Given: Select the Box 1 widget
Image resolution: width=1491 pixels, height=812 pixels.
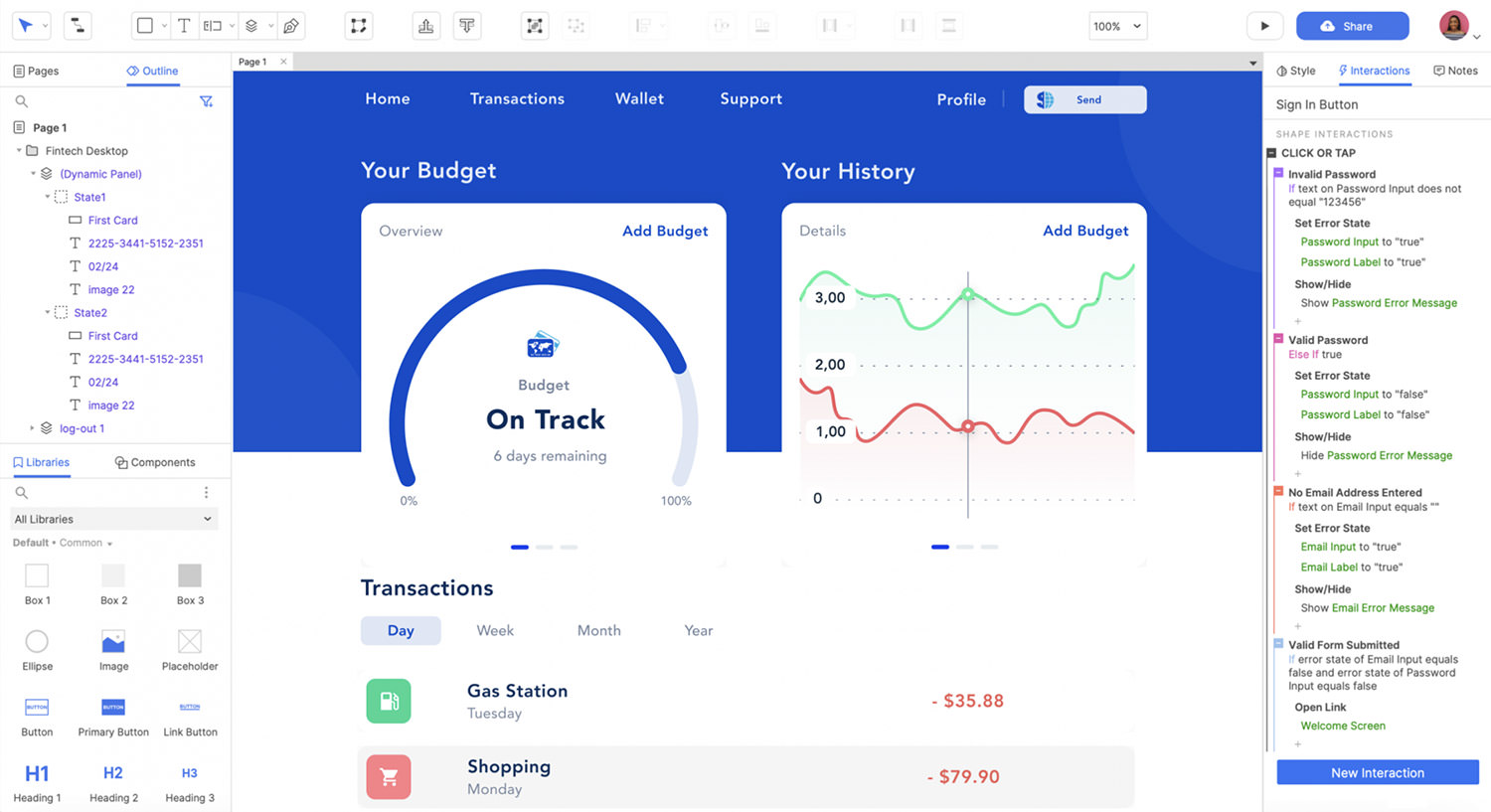Looking at the screenshot, I should 37,583.
